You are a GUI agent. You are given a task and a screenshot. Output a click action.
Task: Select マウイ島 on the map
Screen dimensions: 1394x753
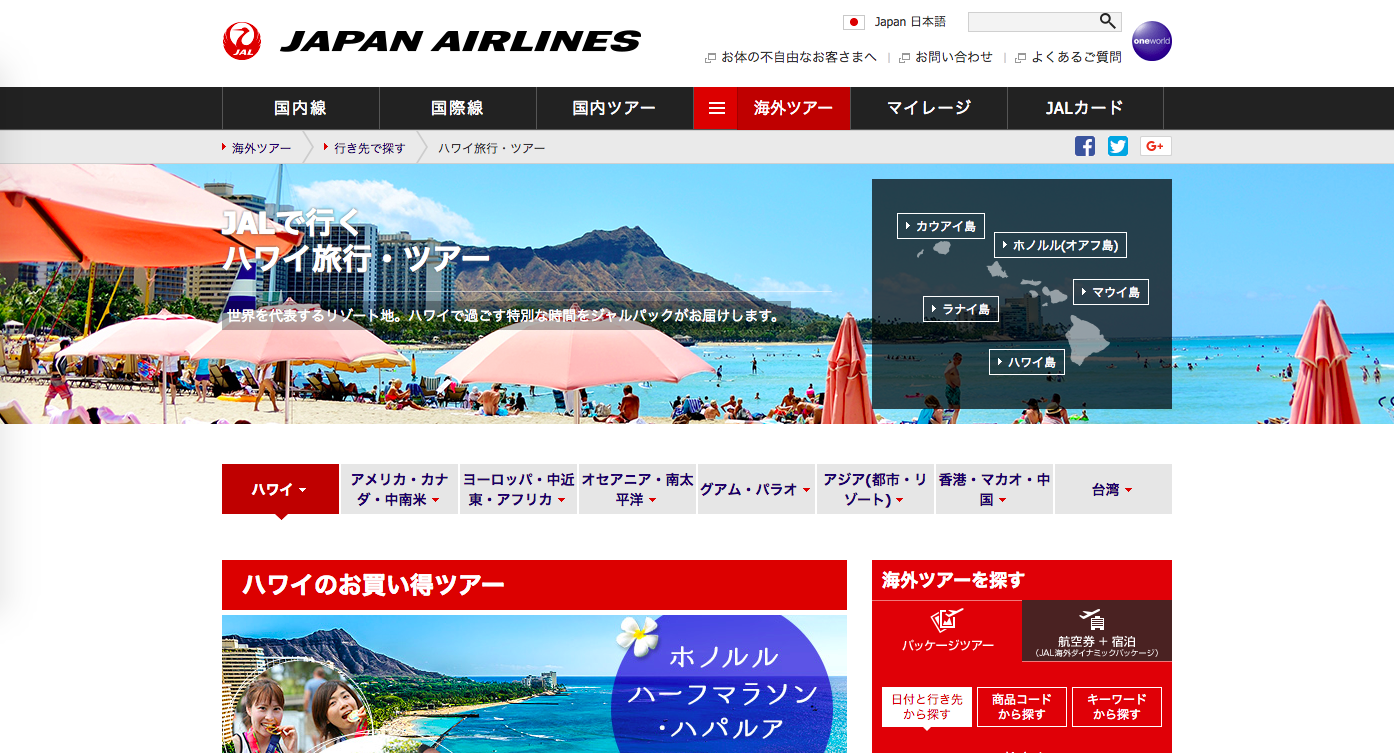[1111, 292]
